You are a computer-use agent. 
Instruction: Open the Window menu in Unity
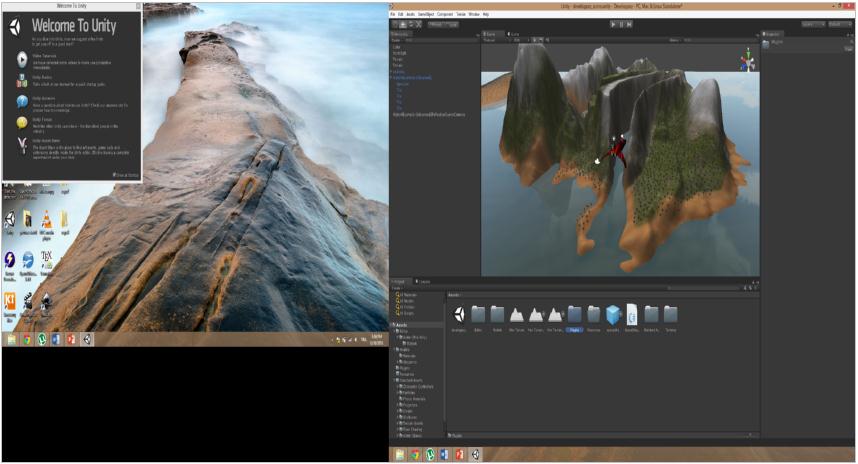[473, 14]
